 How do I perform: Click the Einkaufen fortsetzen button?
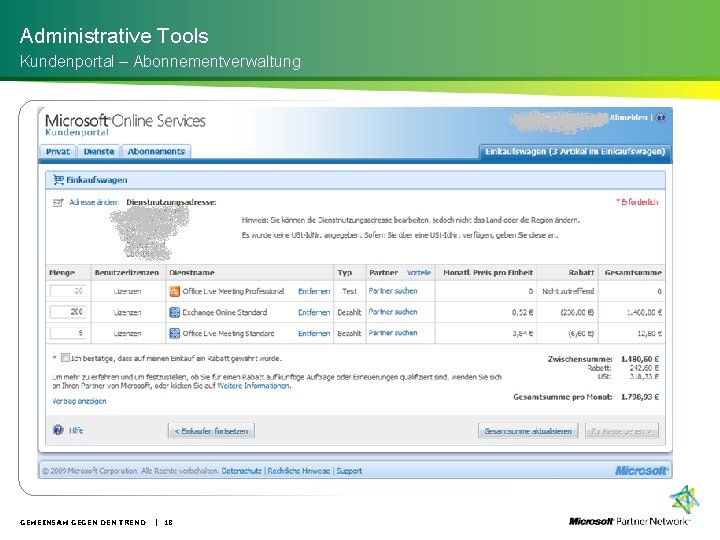pos(211,431)
